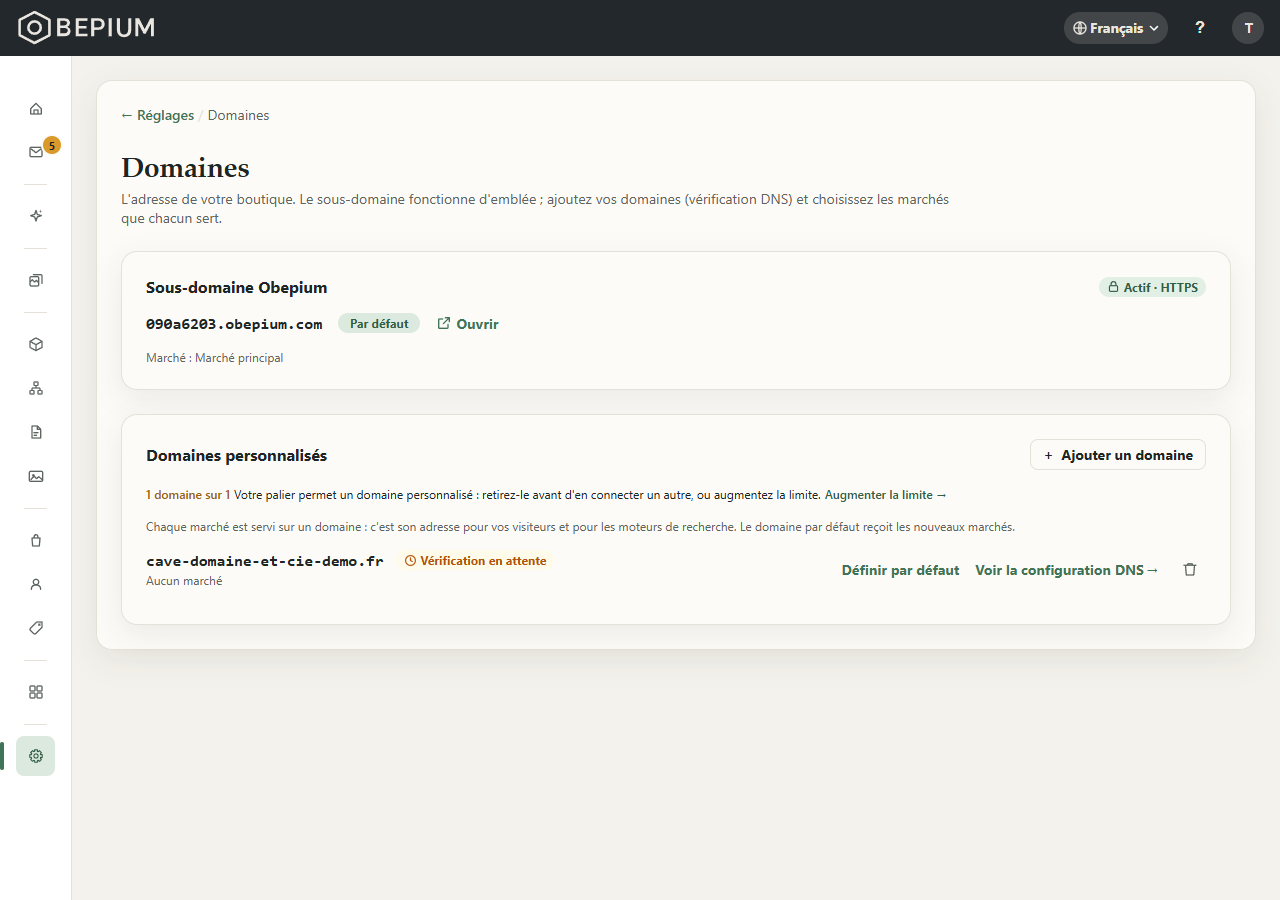Screen dimensions: 1280x900
Task: Open the apps grid icon
Action: click(x=36, y=692)
